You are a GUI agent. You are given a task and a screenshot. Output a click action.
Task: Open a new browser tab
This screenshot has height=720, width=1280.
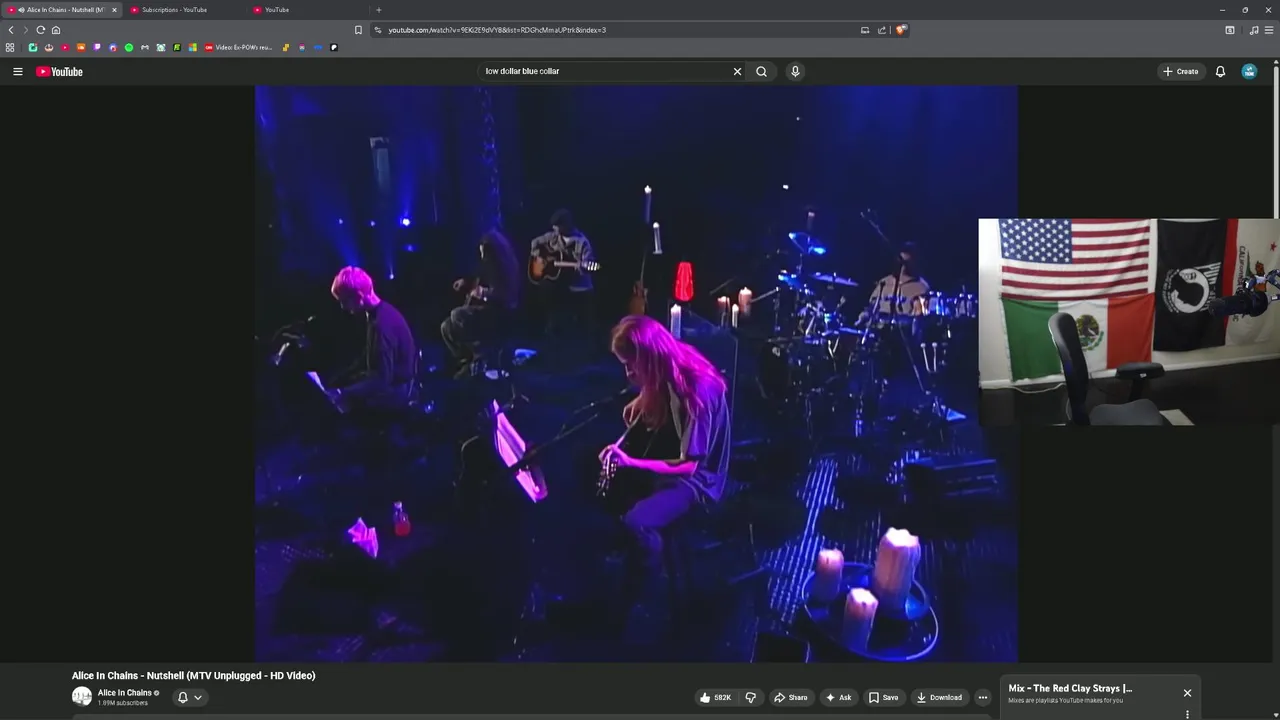click(x=378, y=10)
